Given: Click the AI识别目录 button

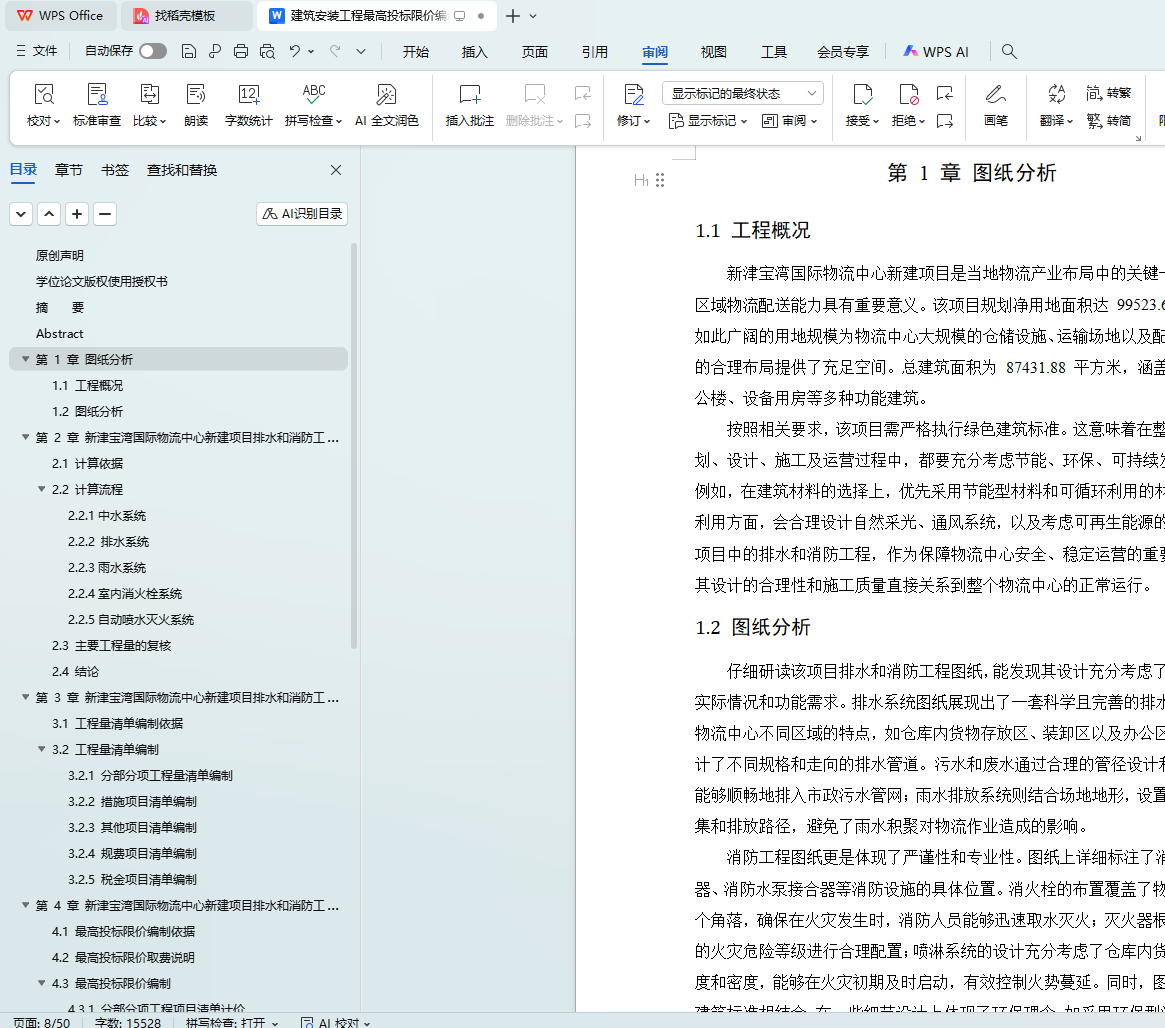Looking at the screenshot, I should (x=302, y=213).
